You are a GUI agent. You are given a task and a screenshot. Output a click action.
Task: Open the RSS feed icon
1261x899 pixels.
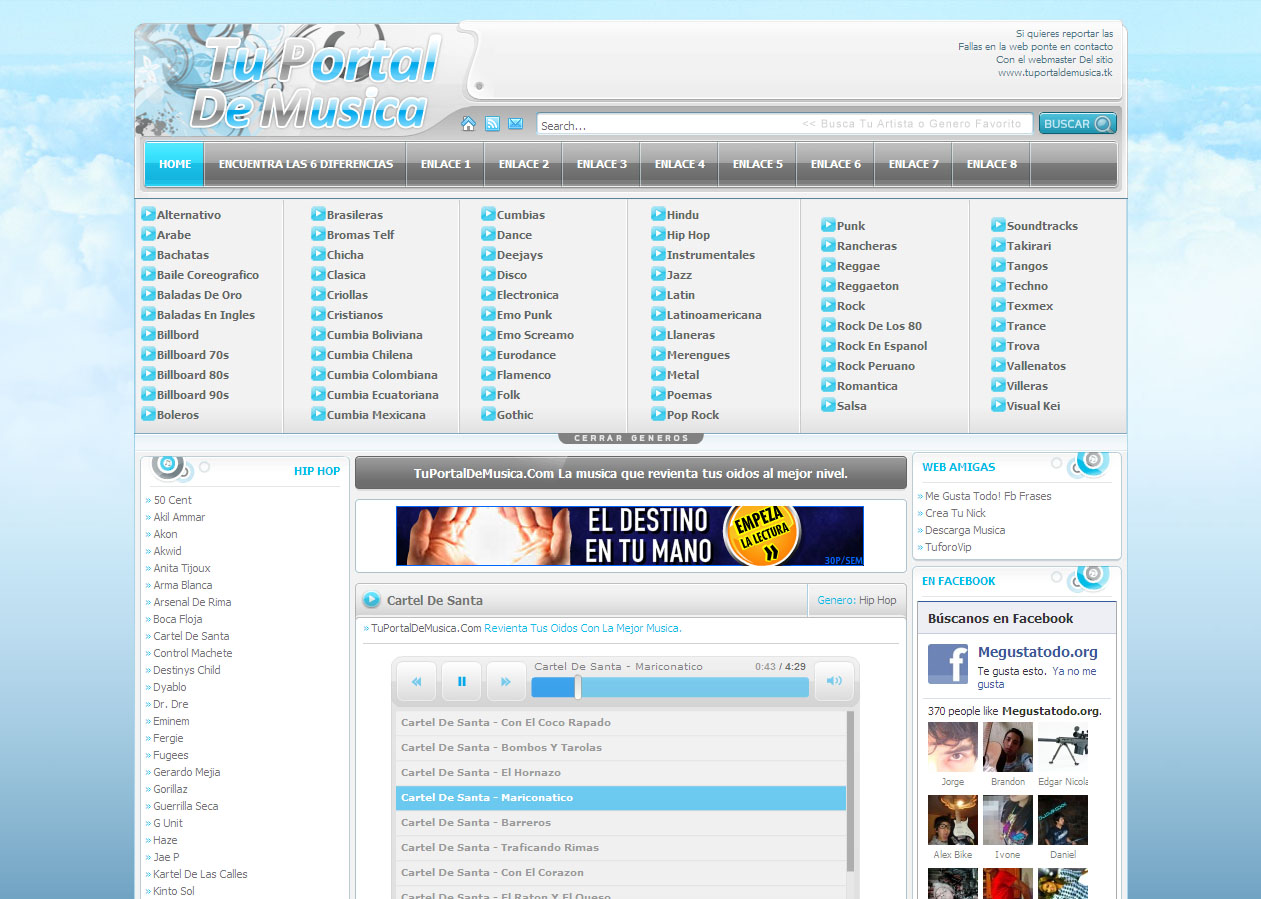[x=492, y=124]
